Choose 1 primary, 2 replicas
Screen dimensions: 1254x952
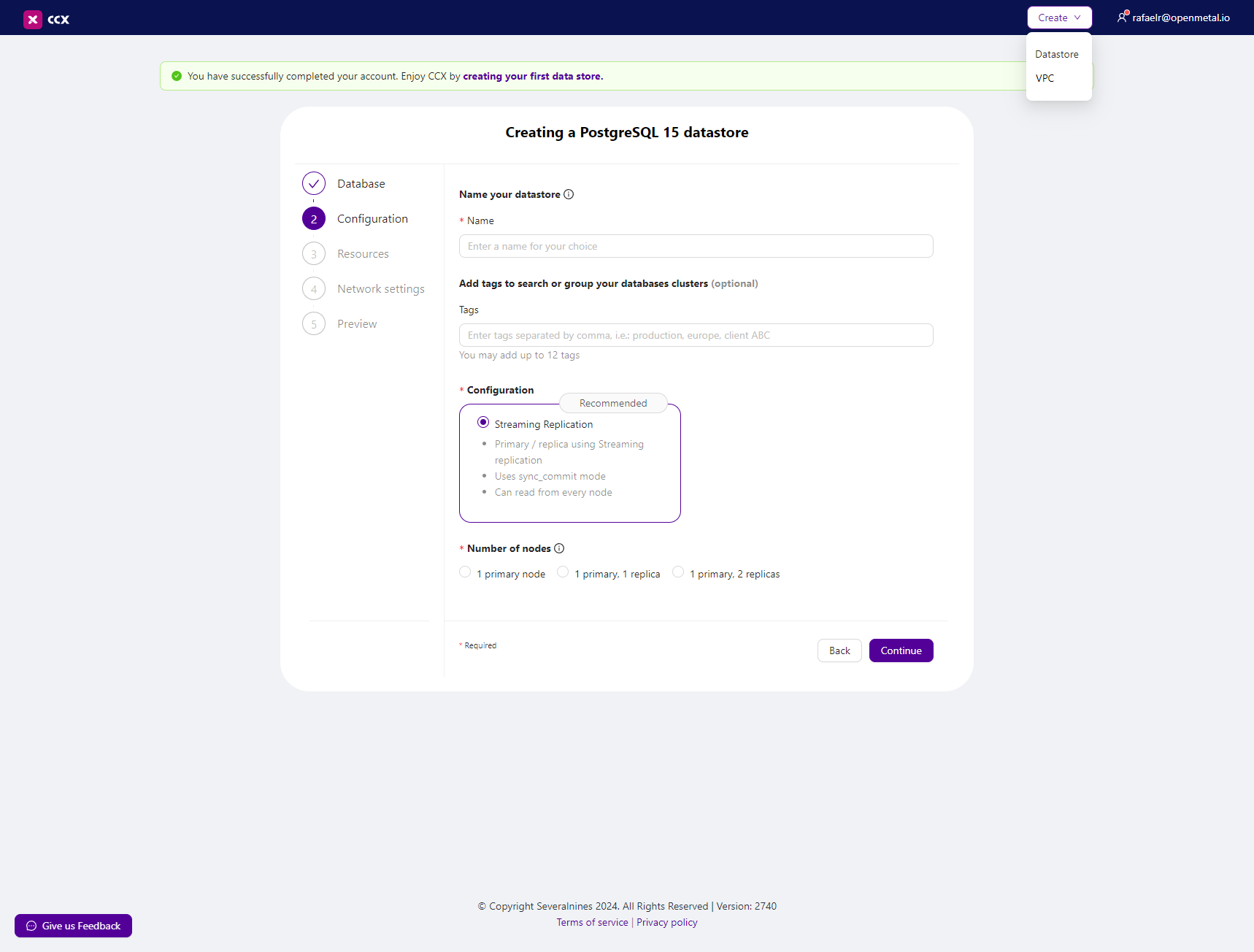(678, 572)
